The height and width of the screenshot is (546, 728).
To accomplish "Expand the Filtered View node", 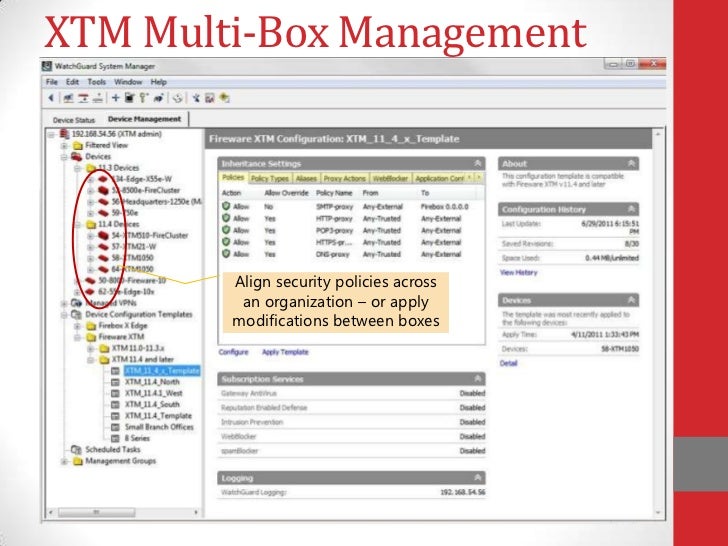I will 65,146.
